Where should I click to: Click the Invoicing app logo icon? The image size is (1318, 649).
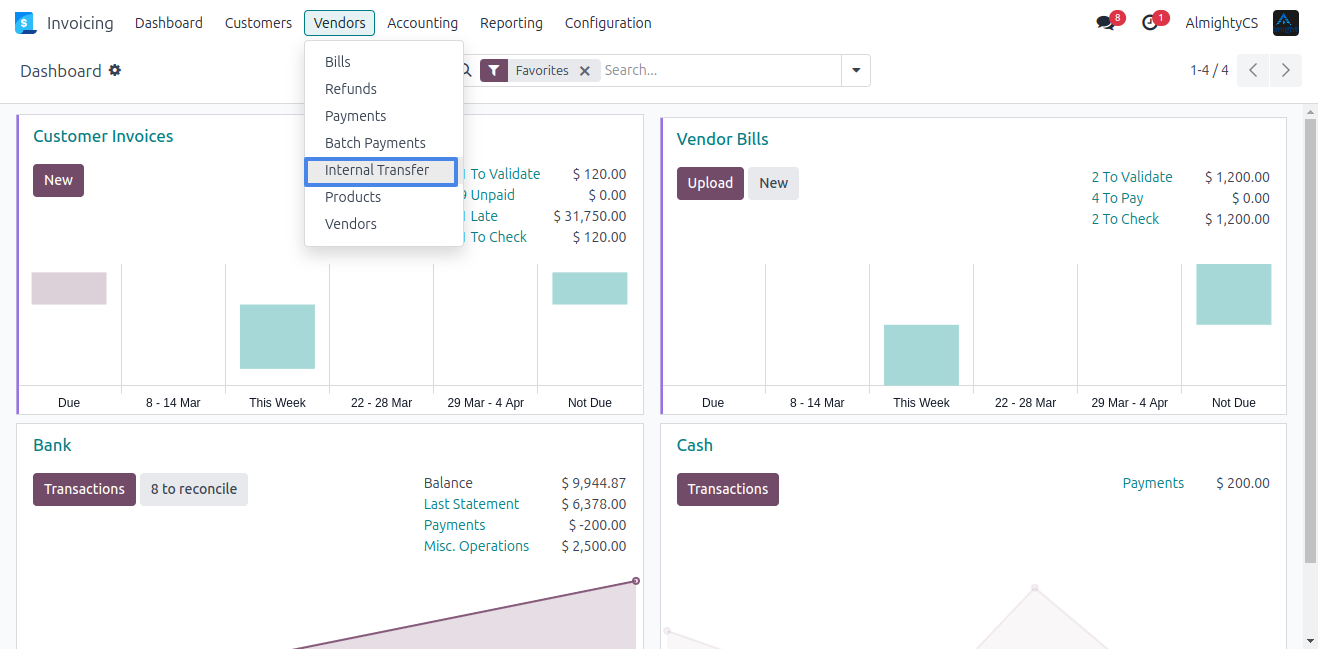point(25,23)
